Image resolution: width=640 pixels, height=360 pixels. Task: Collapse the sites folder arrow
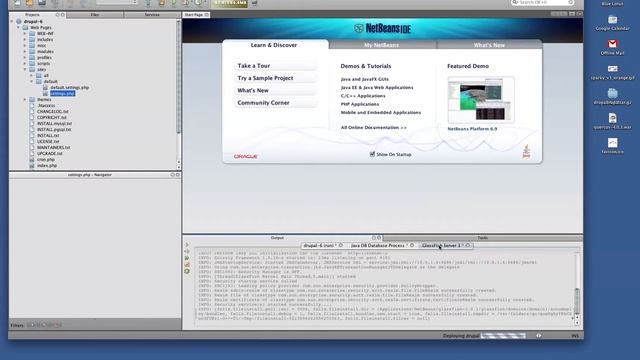click(x=25, y=69)
